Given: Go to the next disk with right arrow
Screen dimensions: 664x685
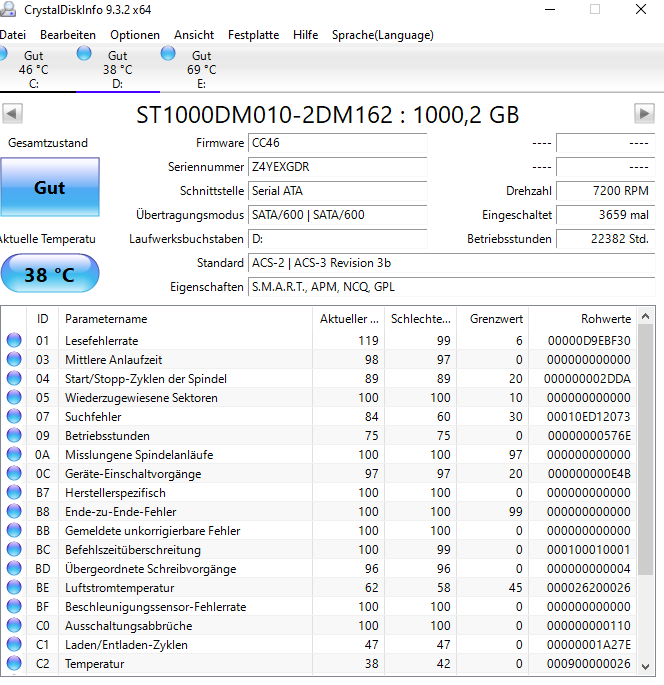Looking at the screenshot, I should [x=644, y=114].
